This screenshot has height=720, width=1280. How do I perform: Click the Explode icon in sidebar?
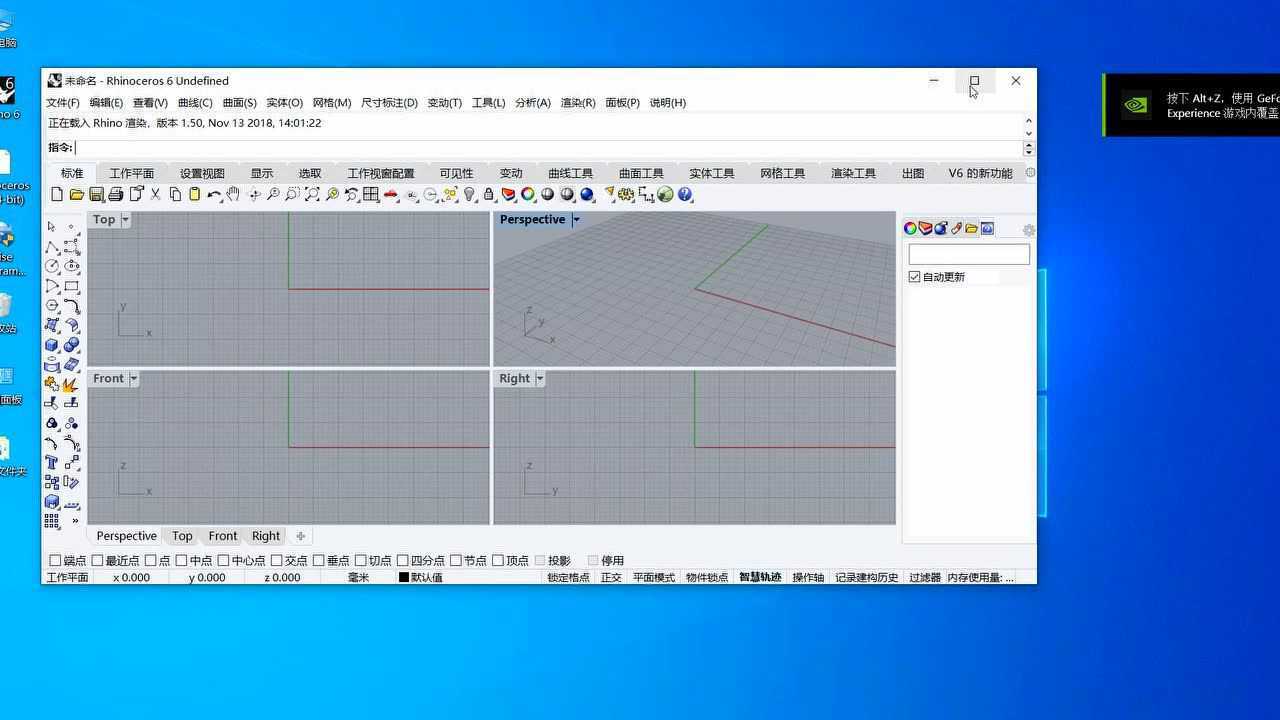coord(71,384)
